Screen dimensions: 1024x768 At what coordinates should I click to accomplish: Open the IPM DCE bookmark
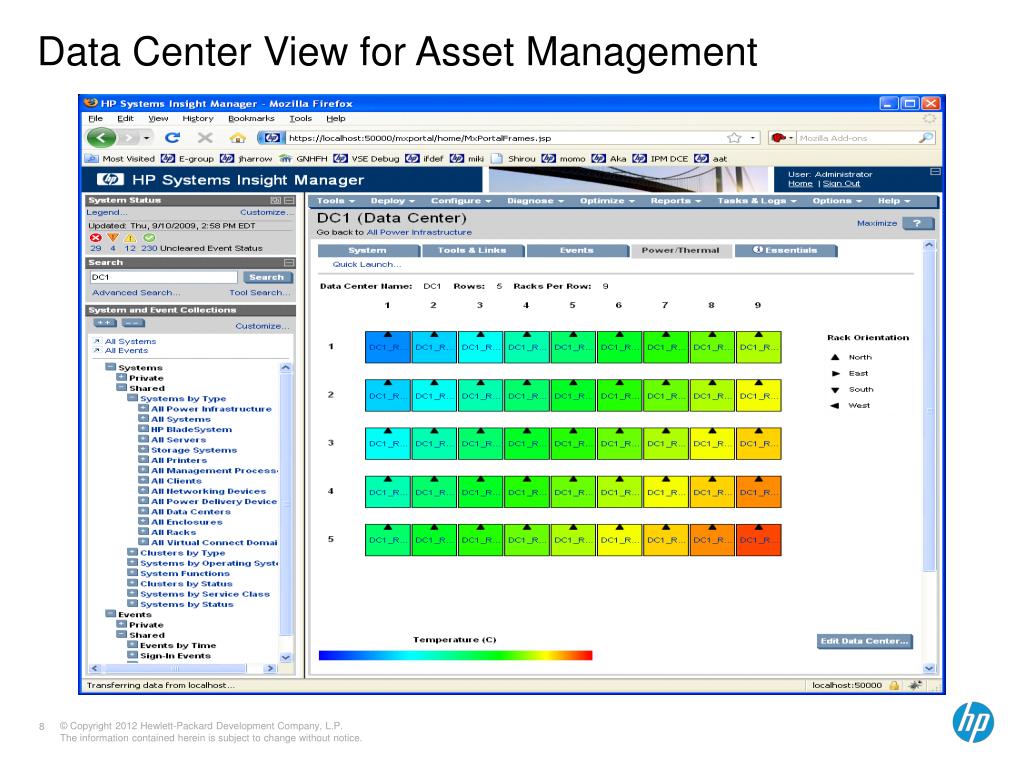tap(661, 159)
